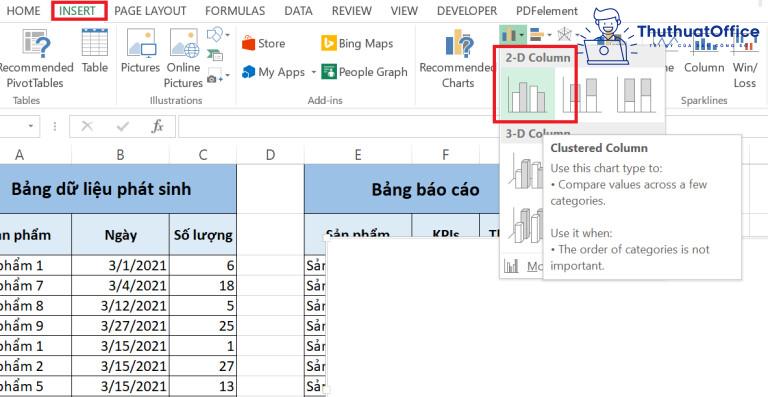Insert the People Graph add-in

pyautogui.click(x=364, y=72)
